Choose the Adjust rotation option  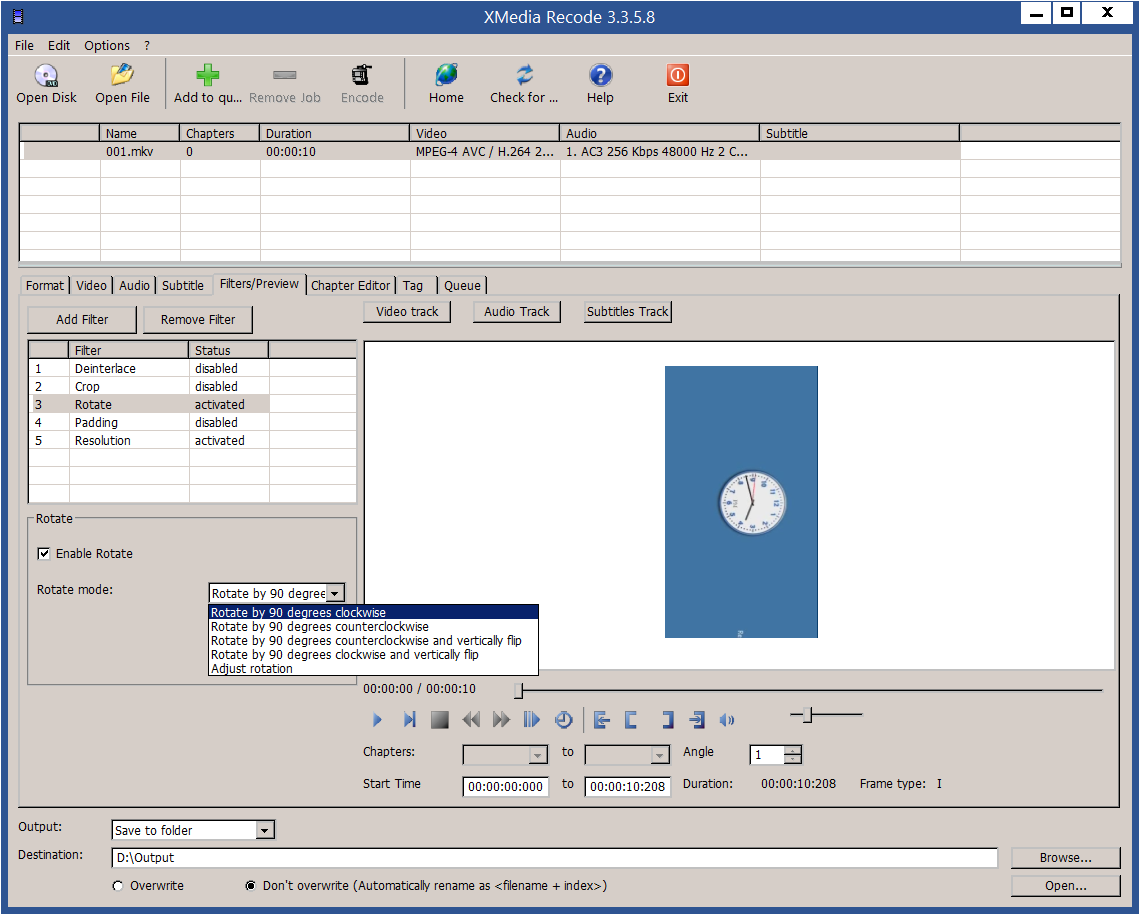click(373, 669)
